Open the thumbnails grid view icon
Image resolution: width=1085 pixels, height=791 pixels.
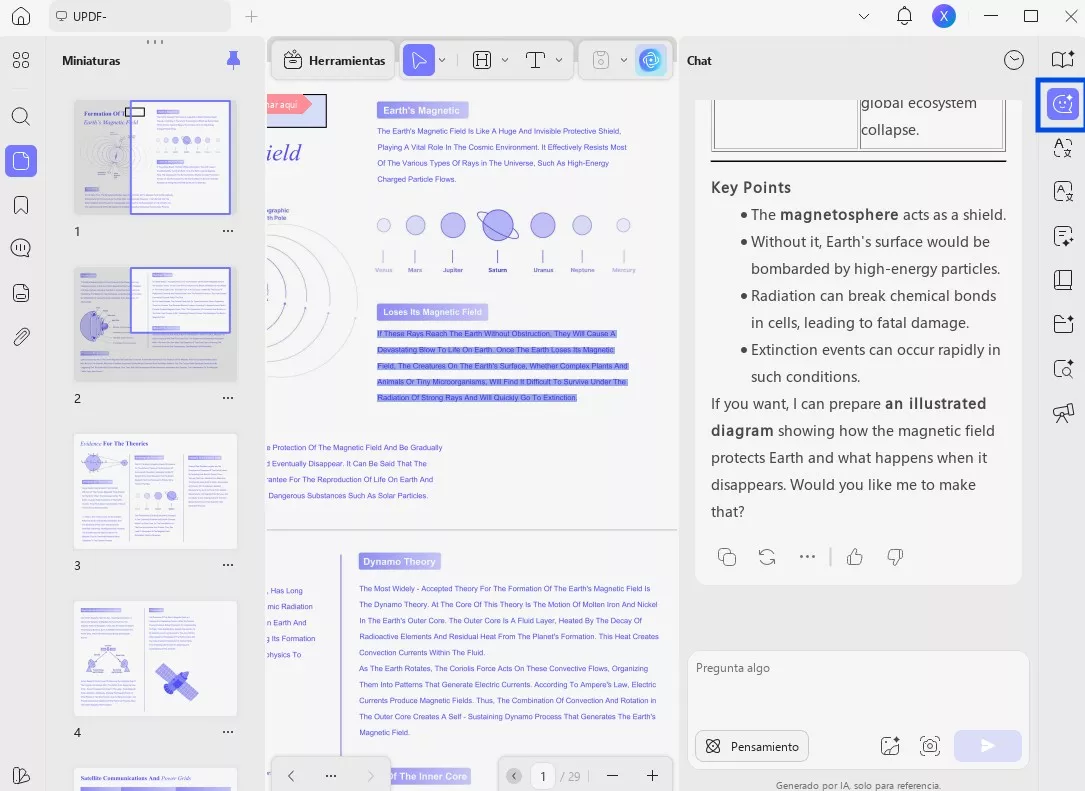point(21,60)
